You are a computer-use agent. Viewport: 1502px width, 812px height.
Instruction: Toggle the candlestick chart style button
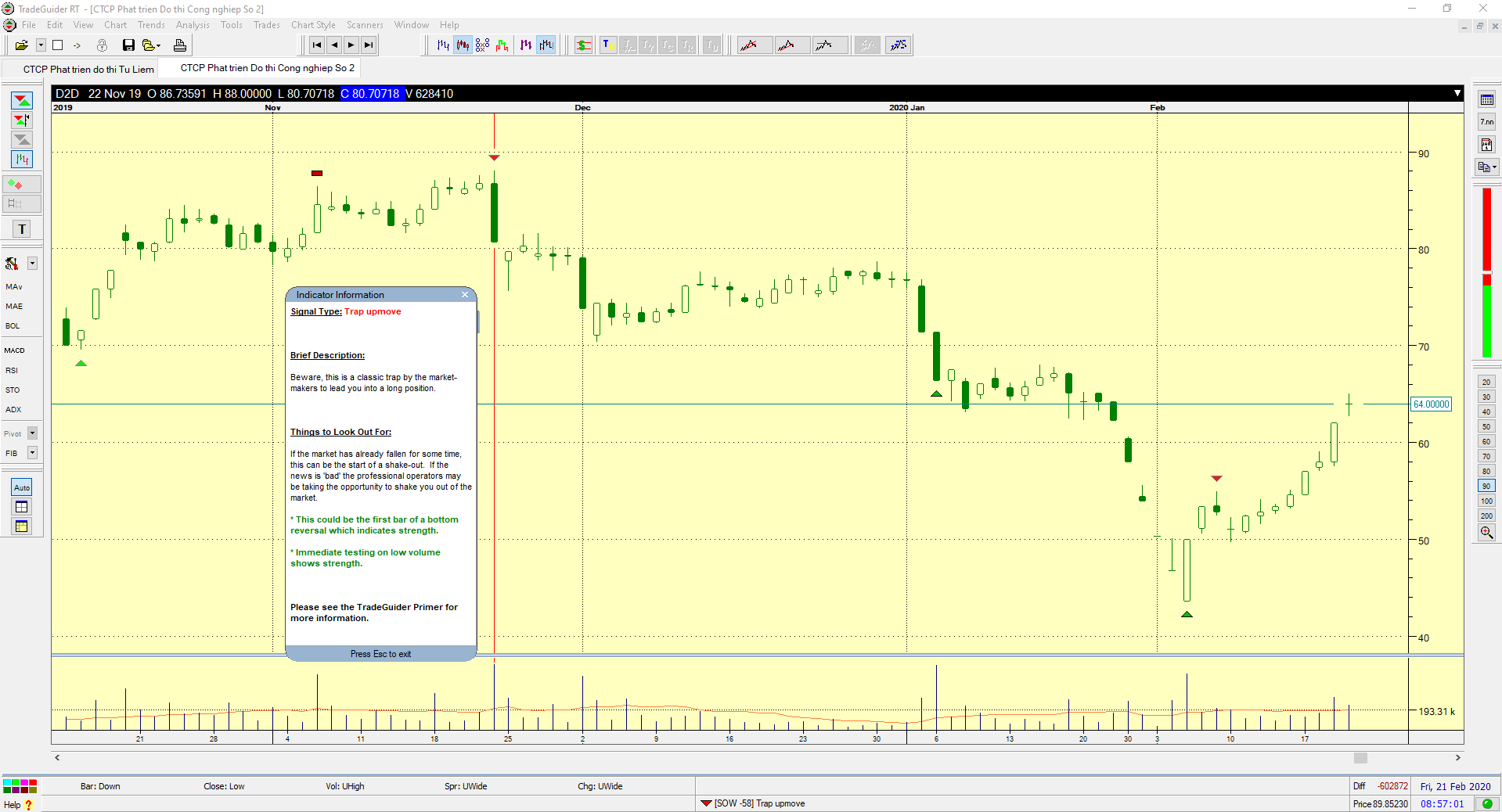[x=463, y=45]
